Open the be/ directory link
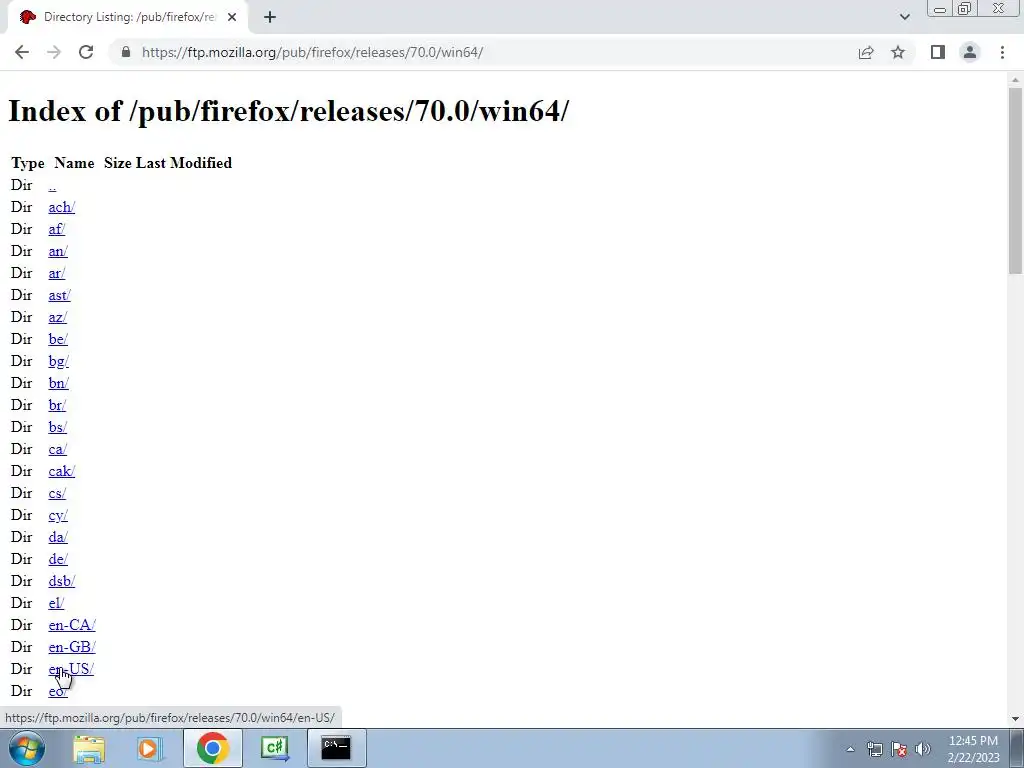 58,340
